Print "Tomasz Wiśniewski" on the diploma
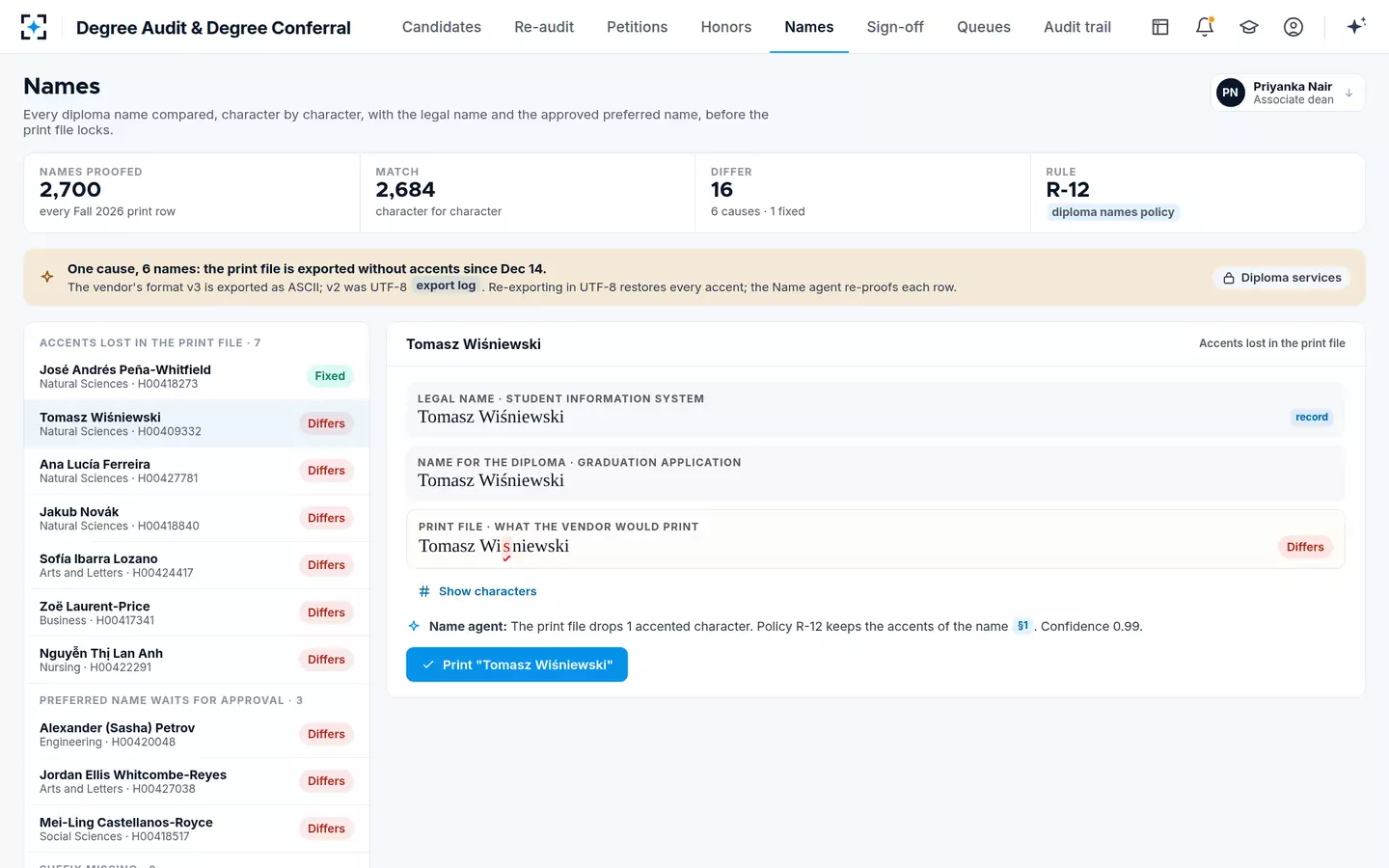Screen dimensions: 1389x868 click(517, 665)
